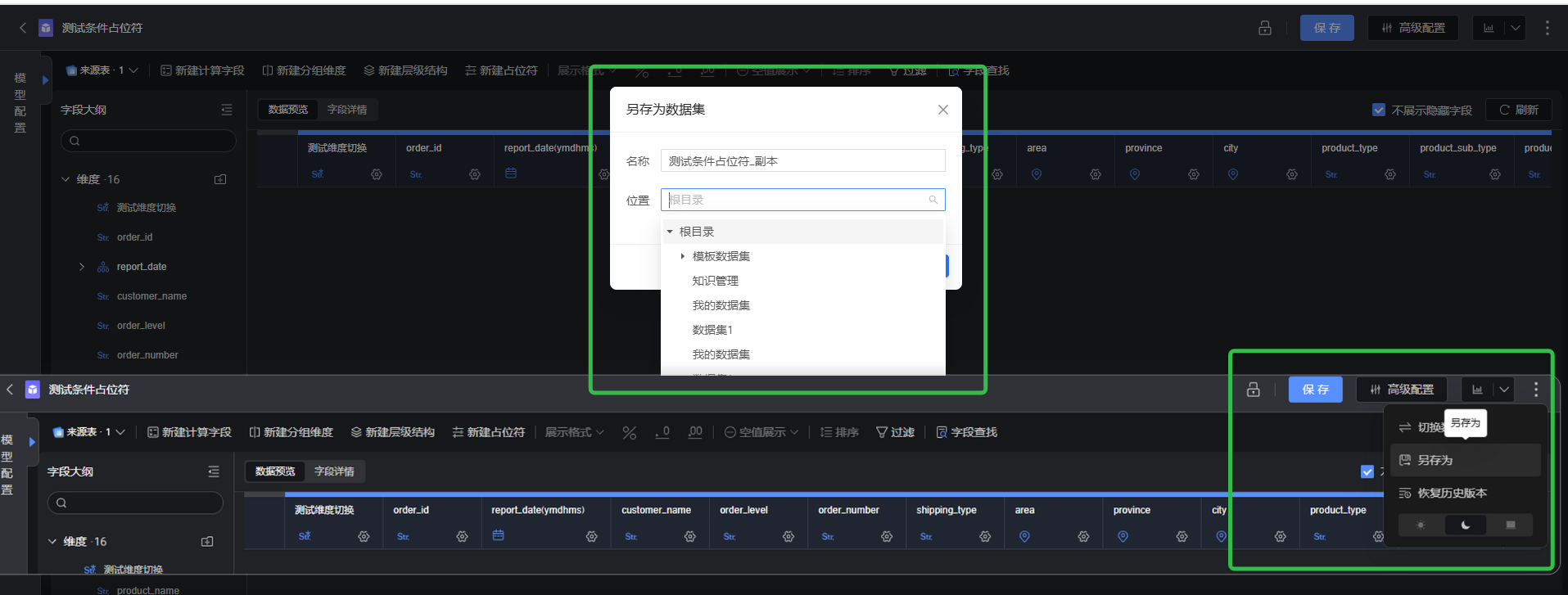This screenshot has width=1568, height=595.
Task: Click 保存 in the lower view header
Action: 1316,390
